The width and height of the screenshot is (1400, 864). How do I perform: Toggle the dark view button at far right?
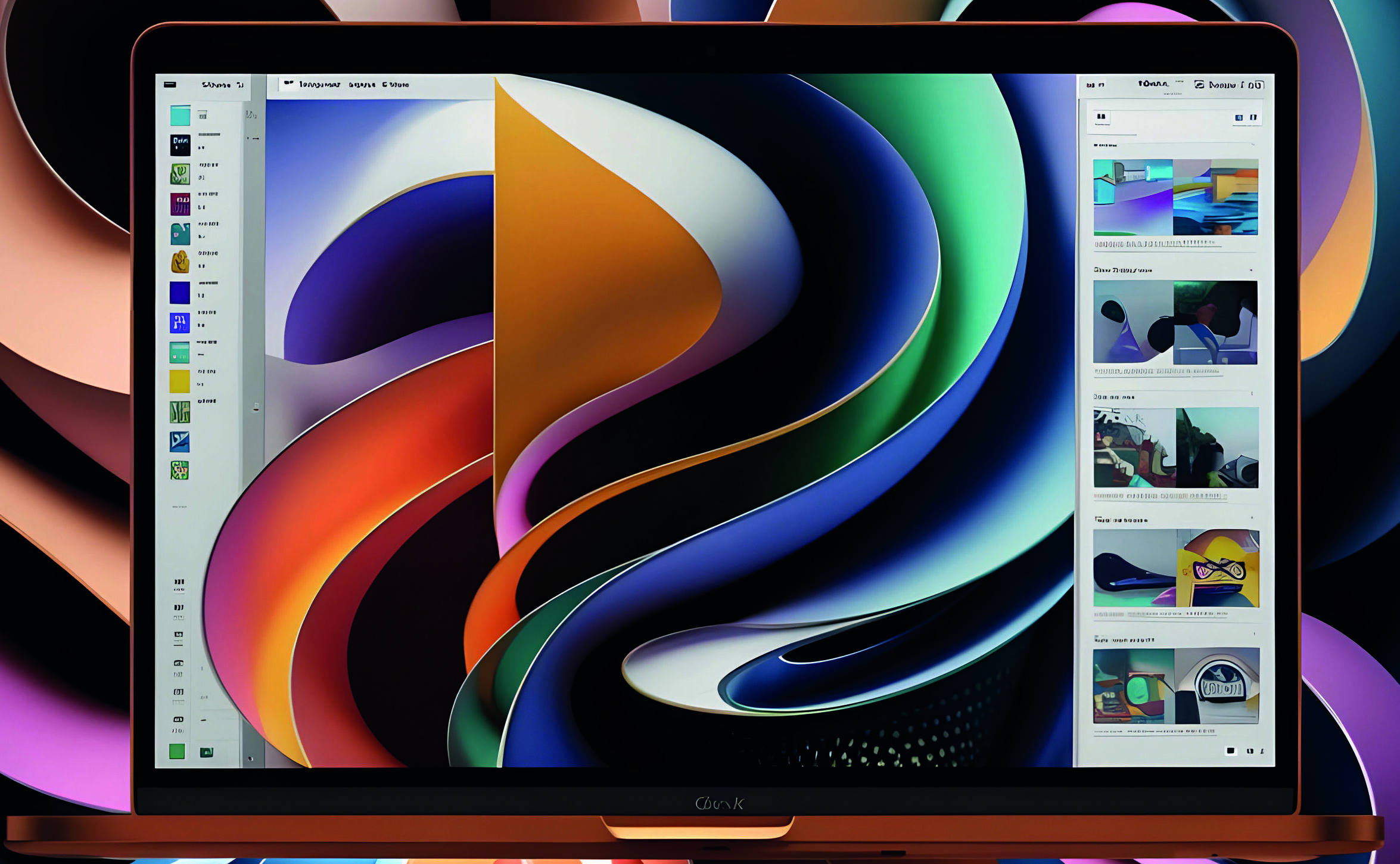click(x=1253, y=118)
